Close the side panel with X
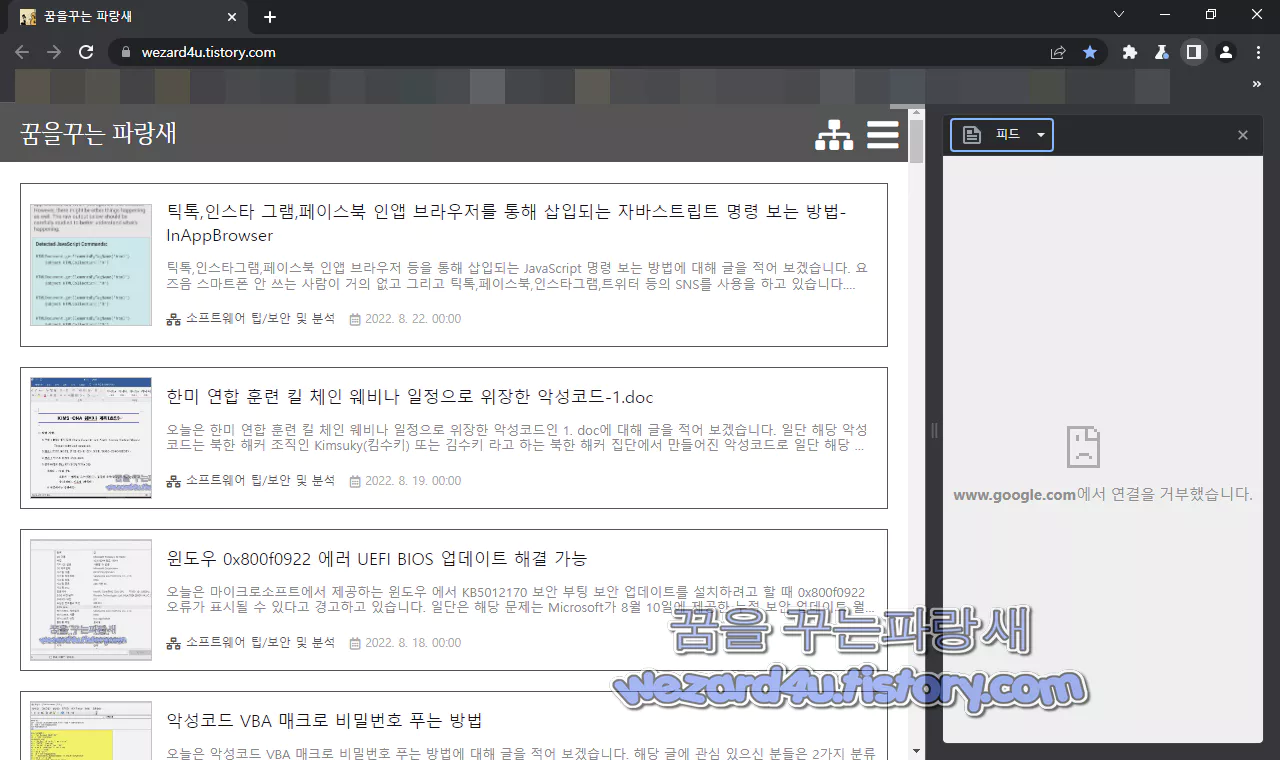Screen dimensions: 1280x760 [1243, 135]
